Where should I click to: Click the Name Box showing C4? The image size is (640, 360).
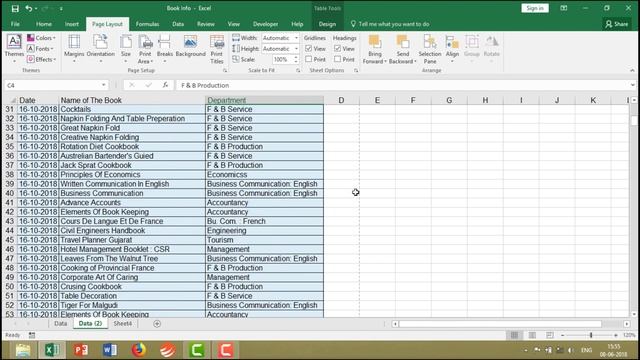[52, 85]
